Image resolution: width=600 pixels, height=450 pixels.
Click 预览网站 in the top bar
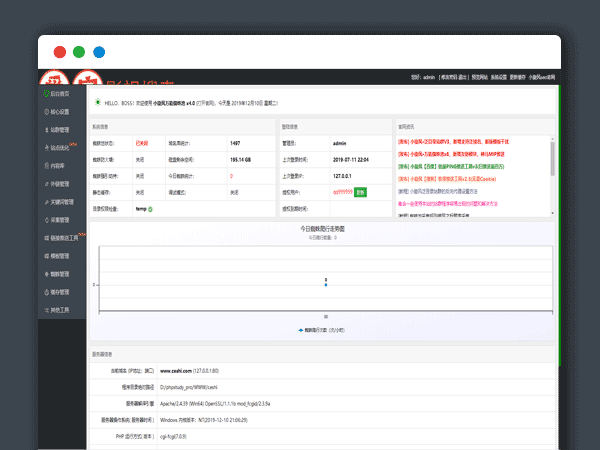(x=479, y=77)
